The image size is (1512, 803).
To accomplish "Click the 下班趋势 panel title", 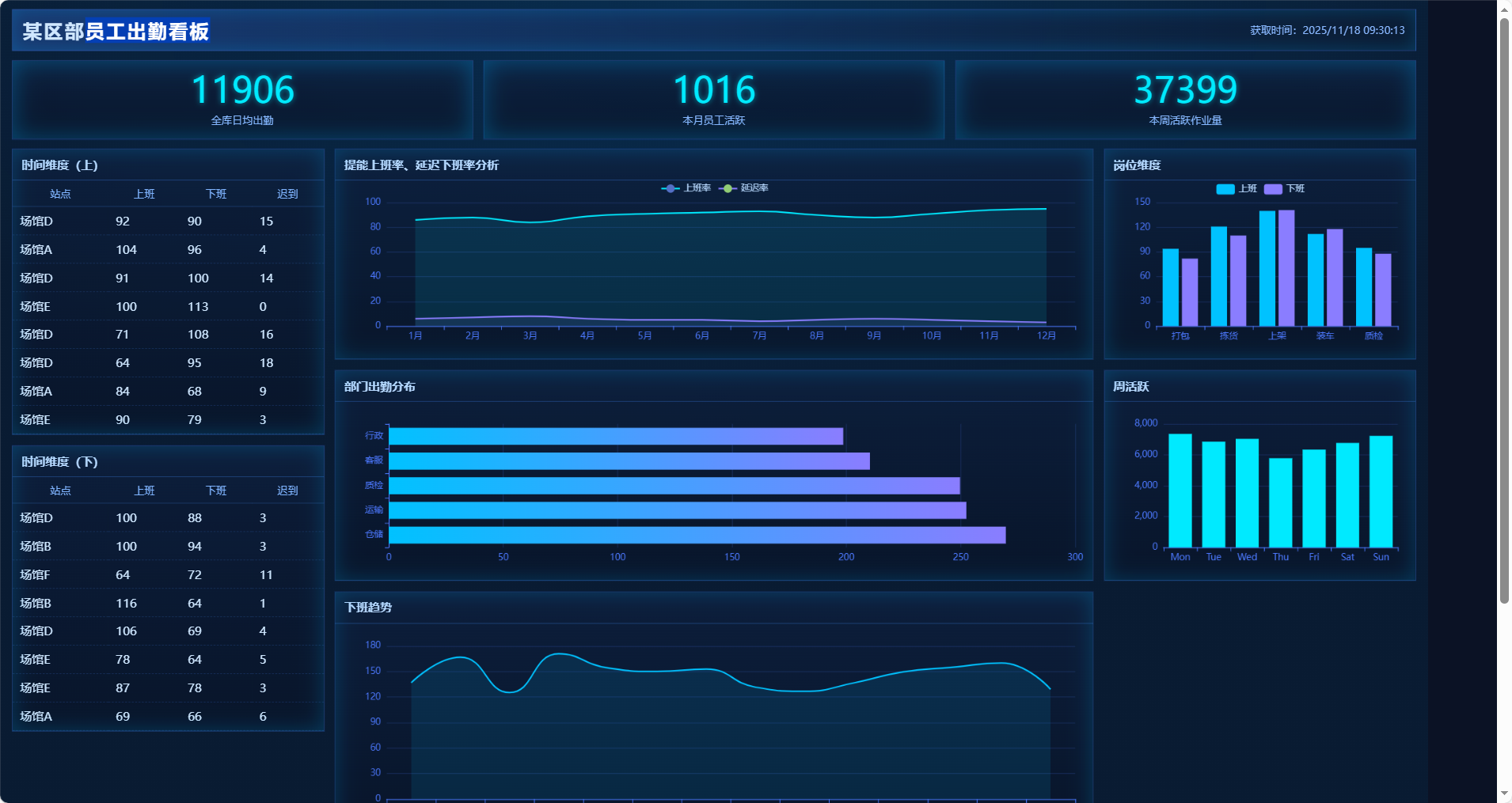I will coord(368,608).
